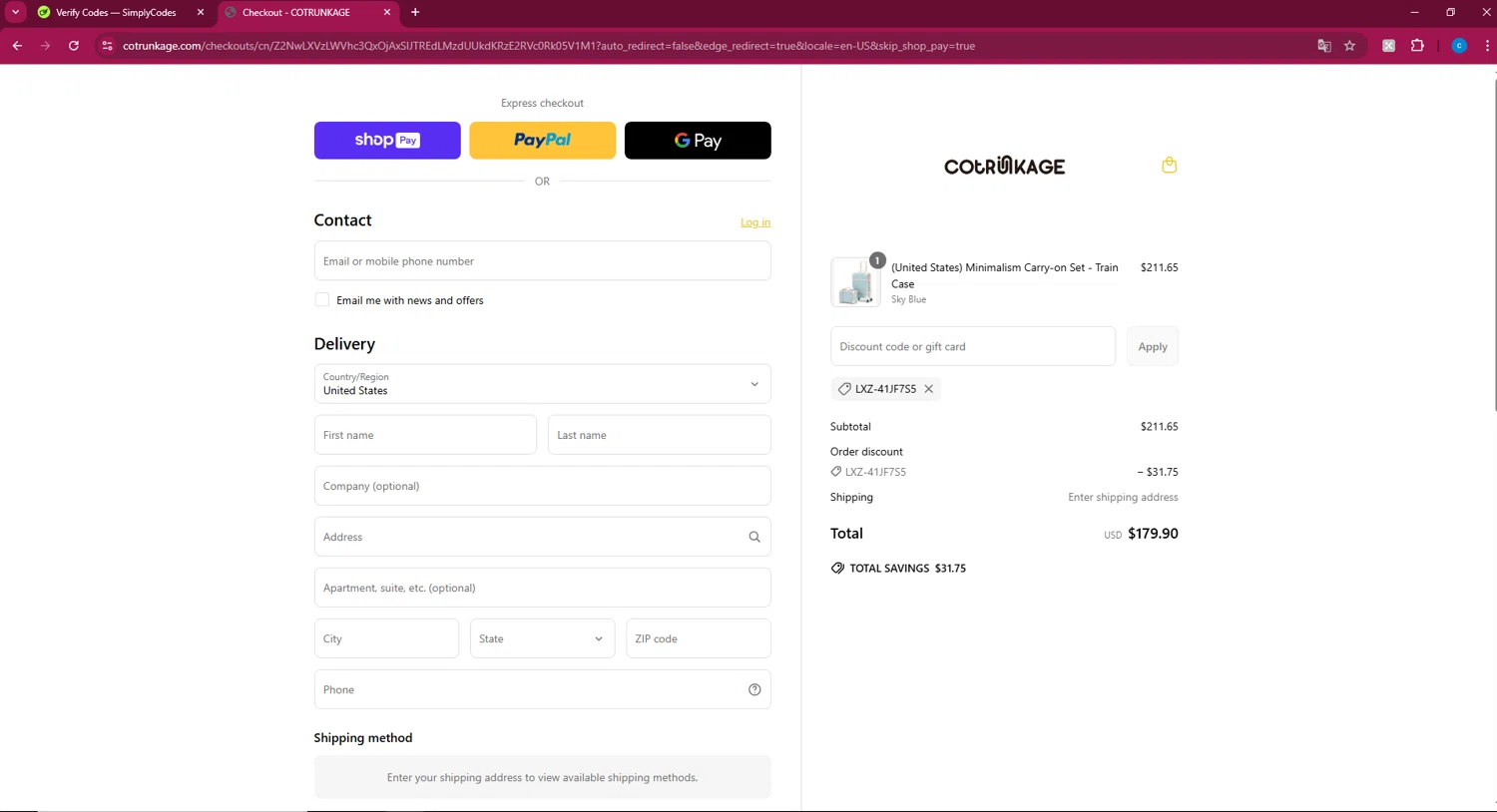Pay with Shop Pay button
The width and height of the screenshot is (1497, 812).
pos(387,141)
